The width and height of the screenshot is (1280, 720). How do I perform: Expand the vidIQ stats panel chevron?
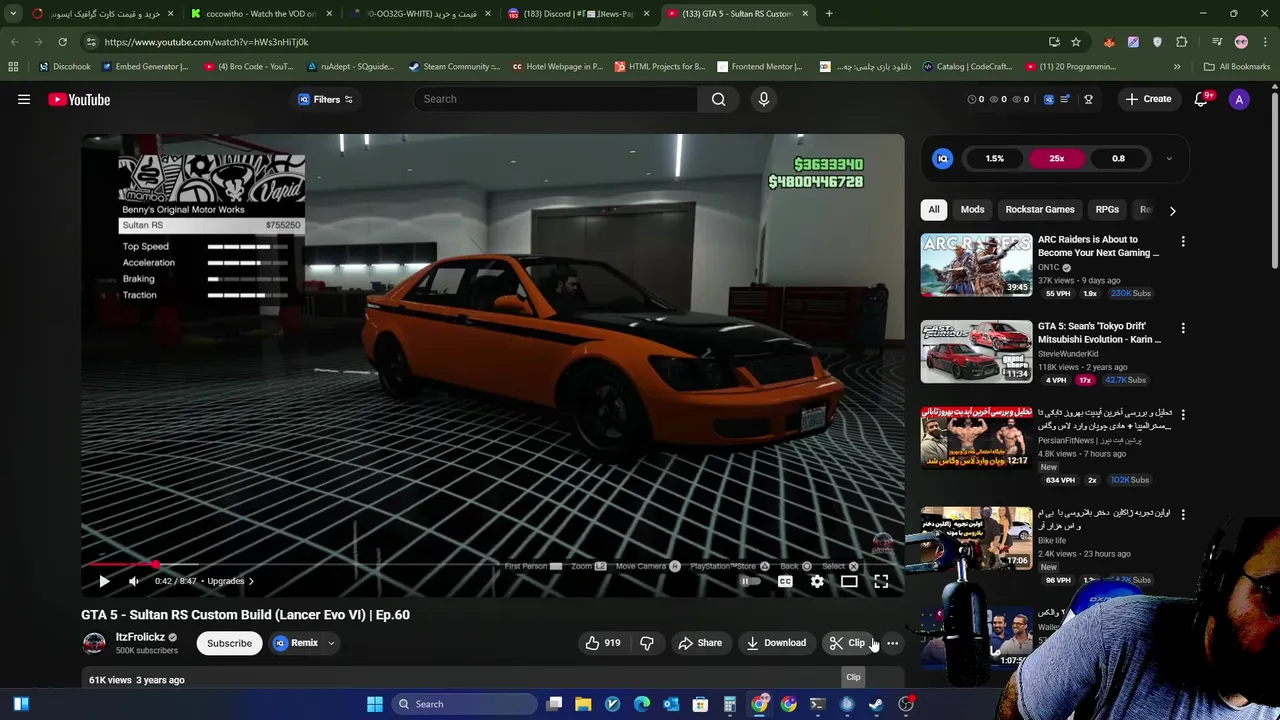point(1169,158)
